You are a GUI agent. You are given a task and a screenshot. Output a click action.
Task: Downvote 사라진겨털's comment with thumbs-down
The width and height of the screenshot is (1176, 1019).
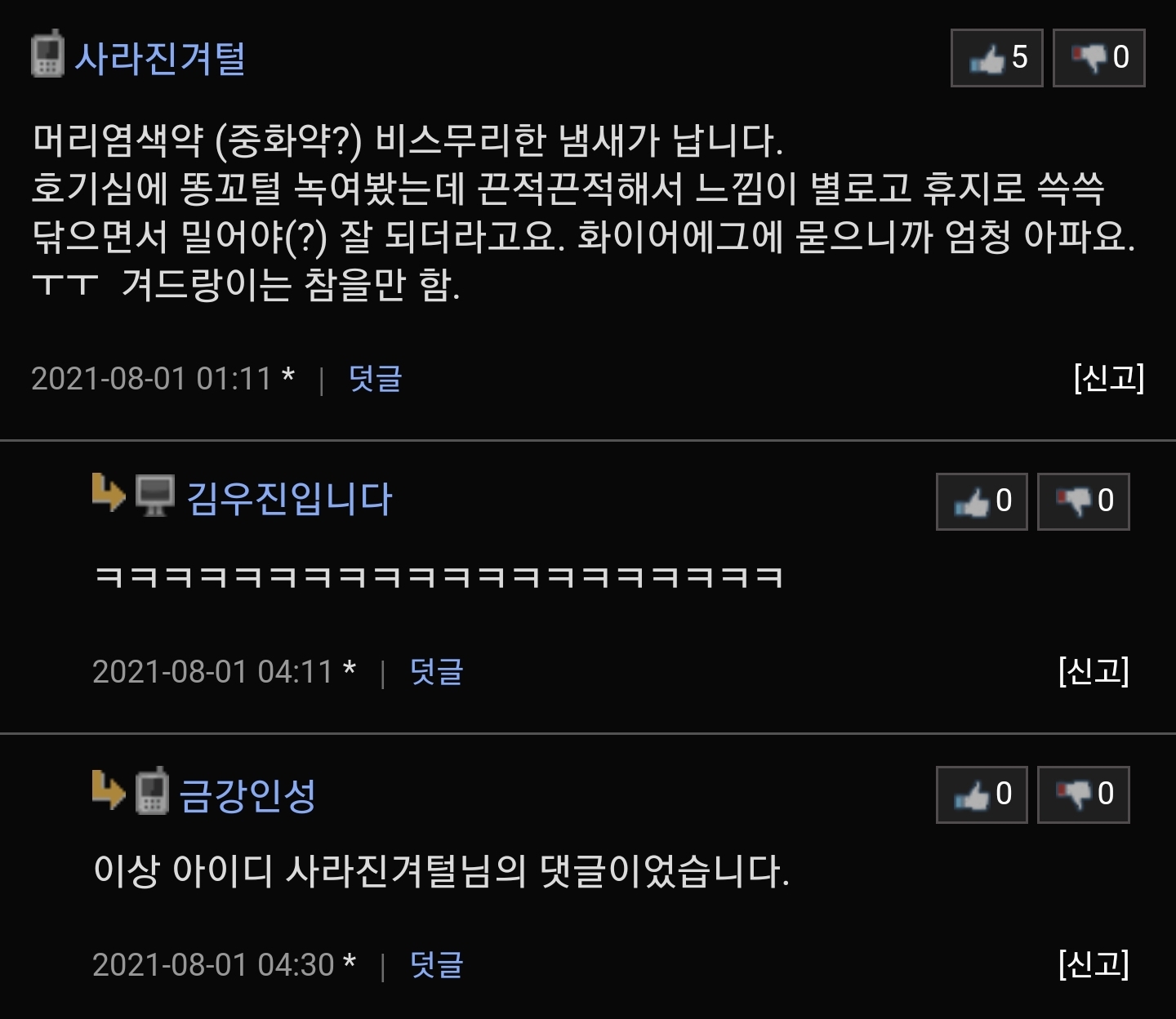(x=1098, y=58)
